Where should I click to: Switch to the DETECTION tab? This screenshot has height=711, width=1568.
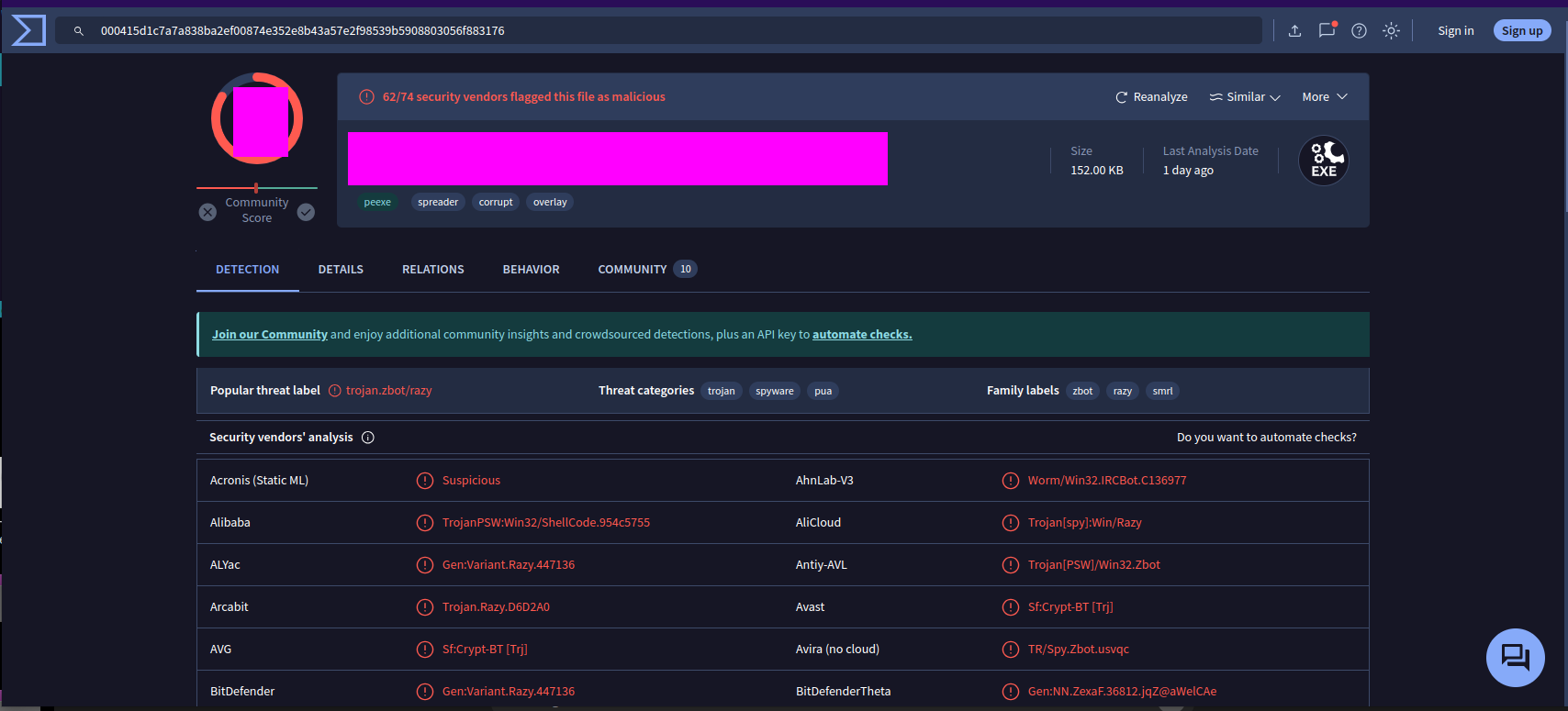(248, 270)
